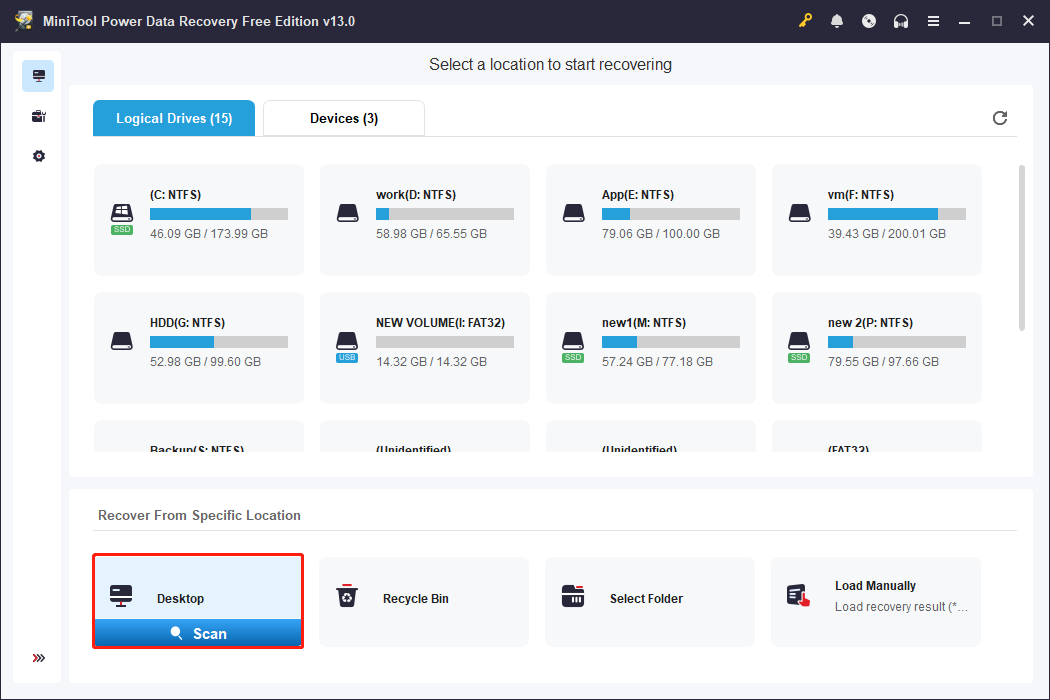The width and height of the screenshot is (1050, 700).
Task: Click the 52.98 GB / 99.60 GB text
Action: [206, 361]
